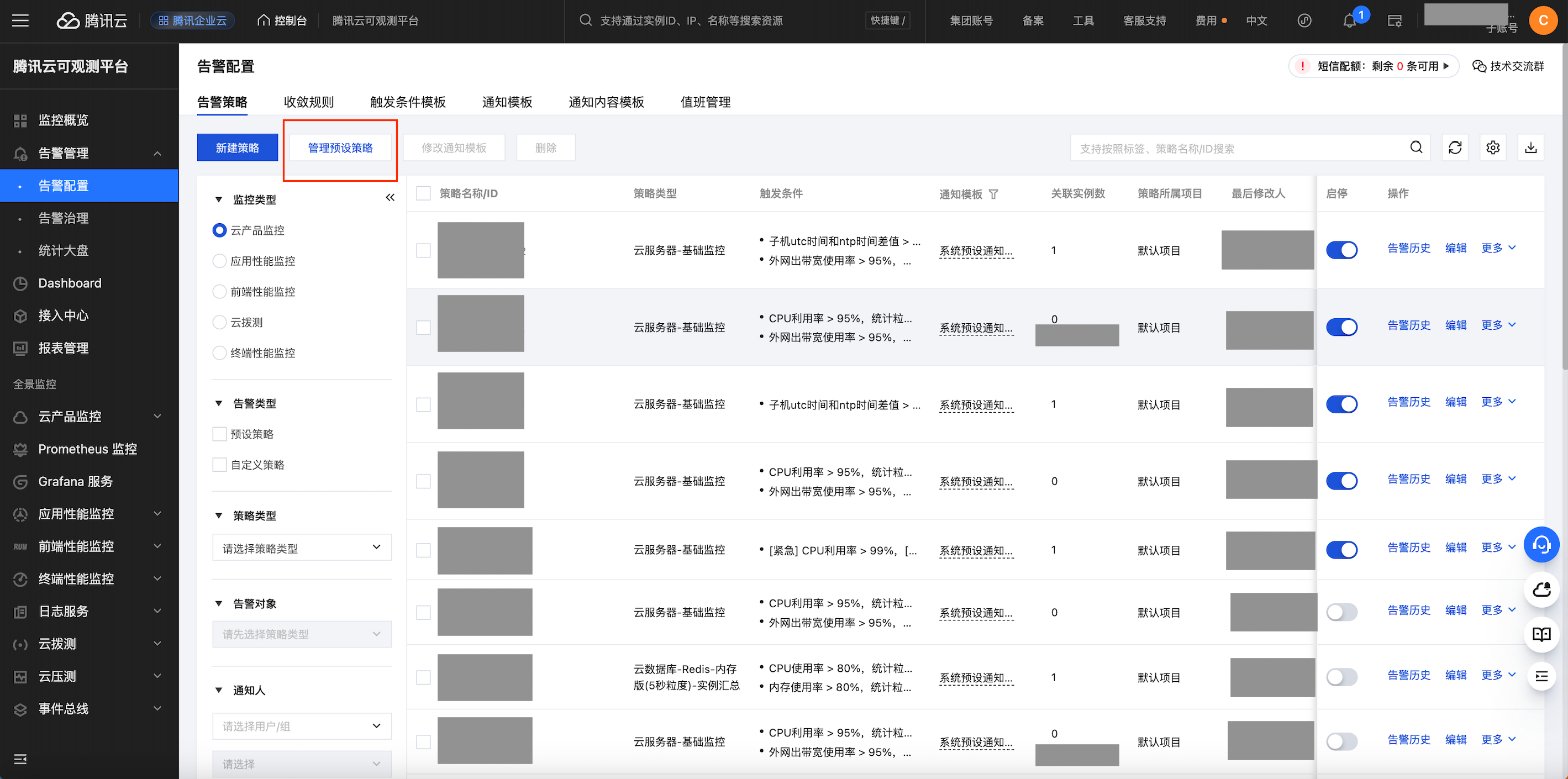Click the search magnifier in policy search box

pos(1417,148)
